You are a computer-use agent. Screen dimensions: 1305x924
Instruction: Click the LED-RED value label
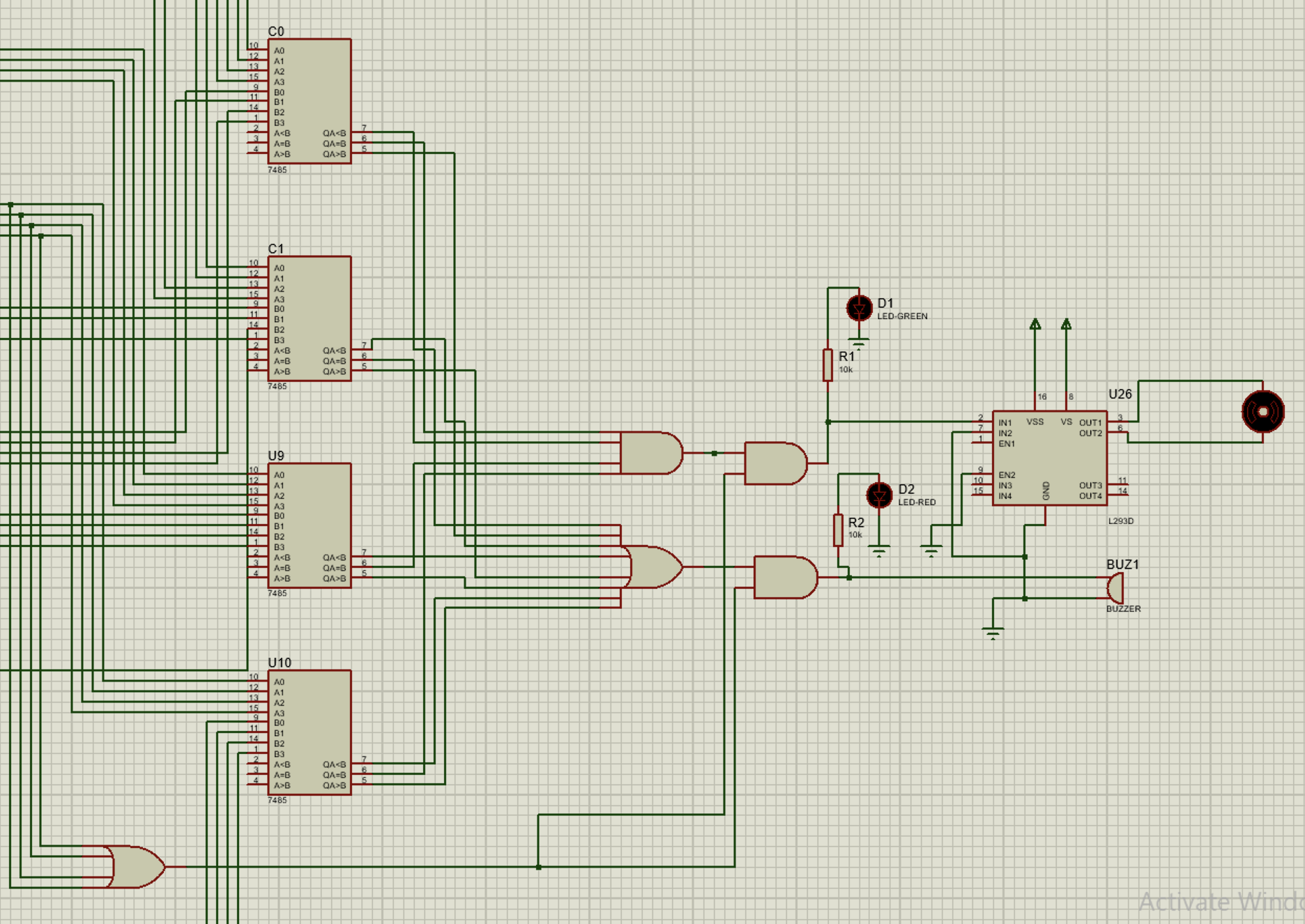click(917, 502)
